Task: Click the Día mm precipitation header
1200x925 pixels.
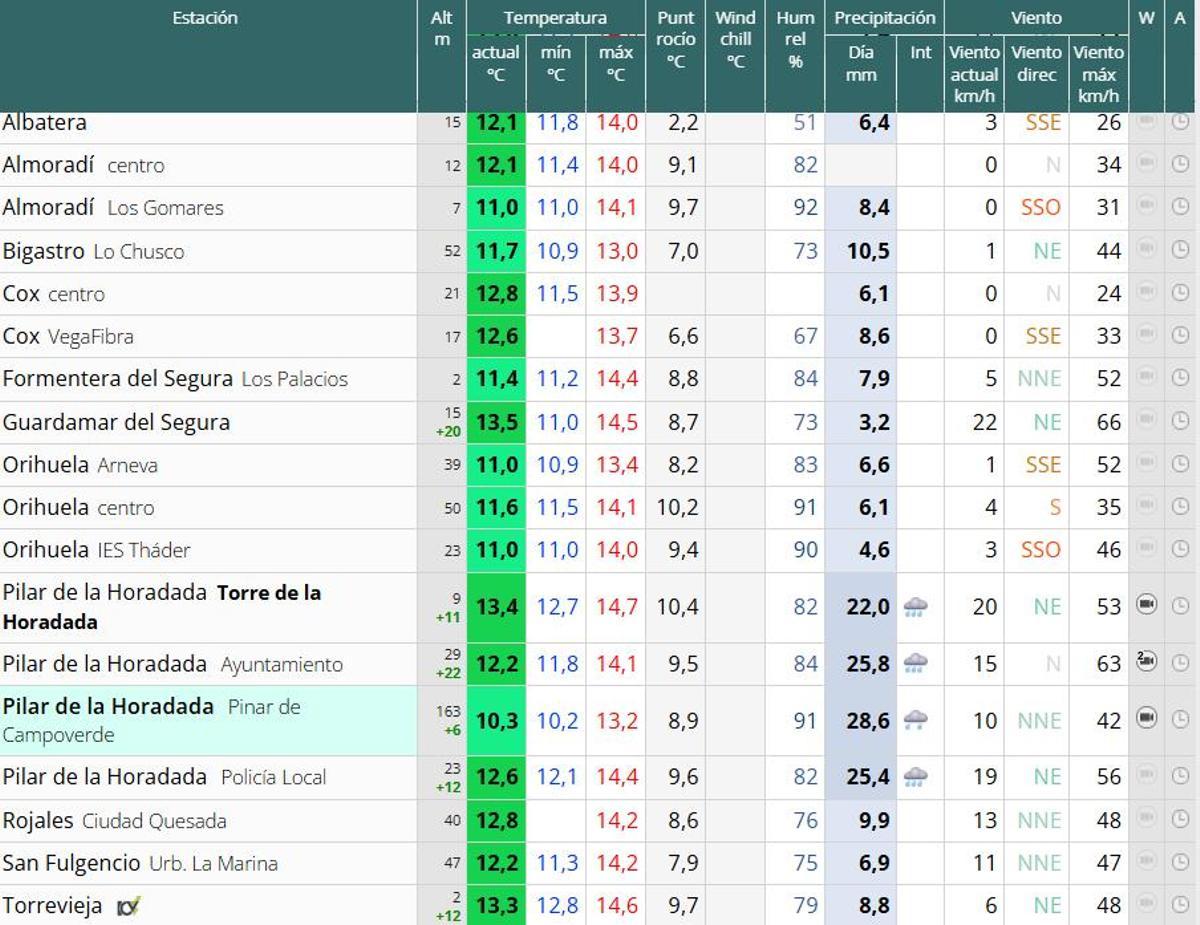Action: tap(862, 60)
